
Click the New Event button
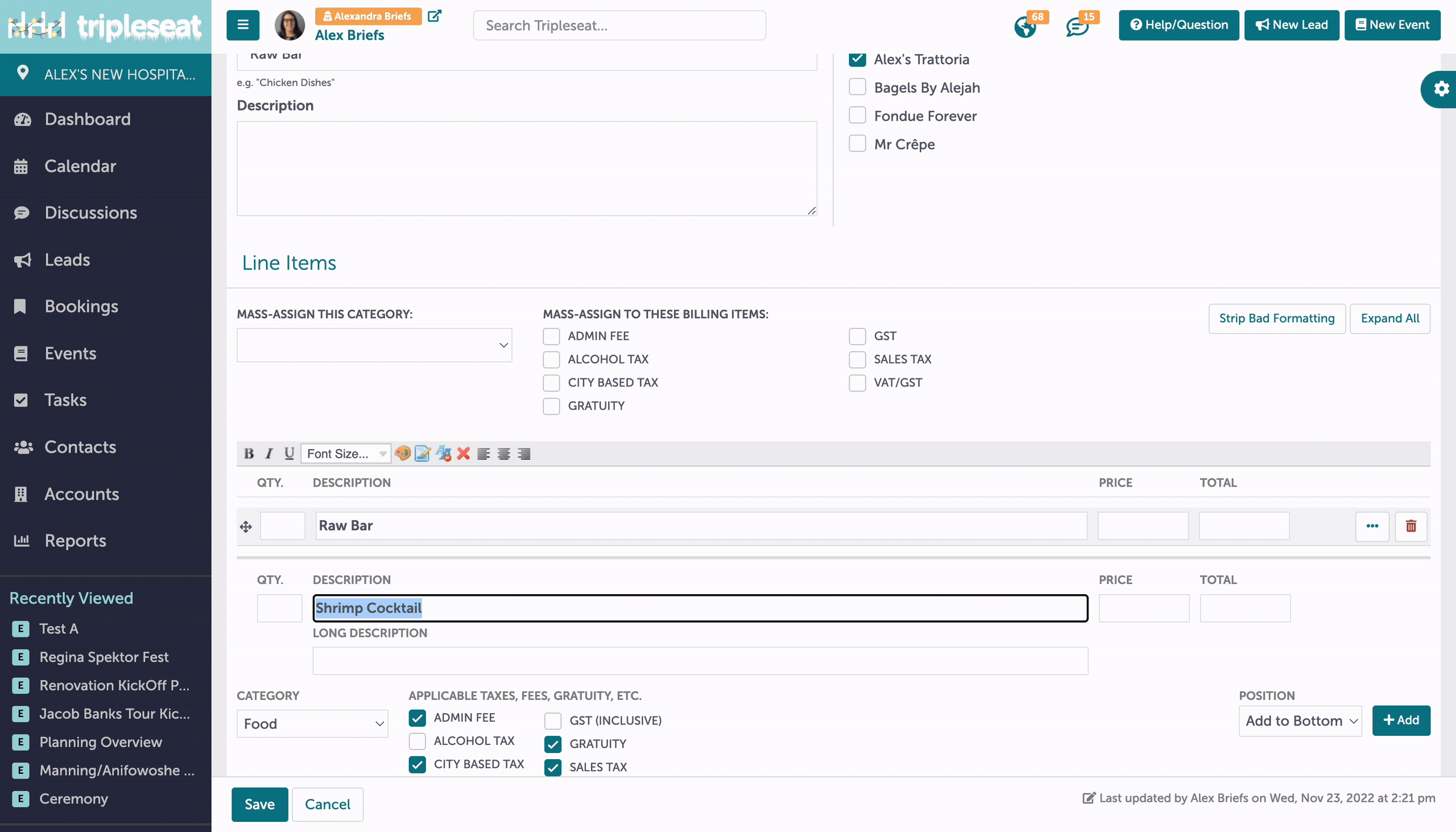[x=1393, y=25]
